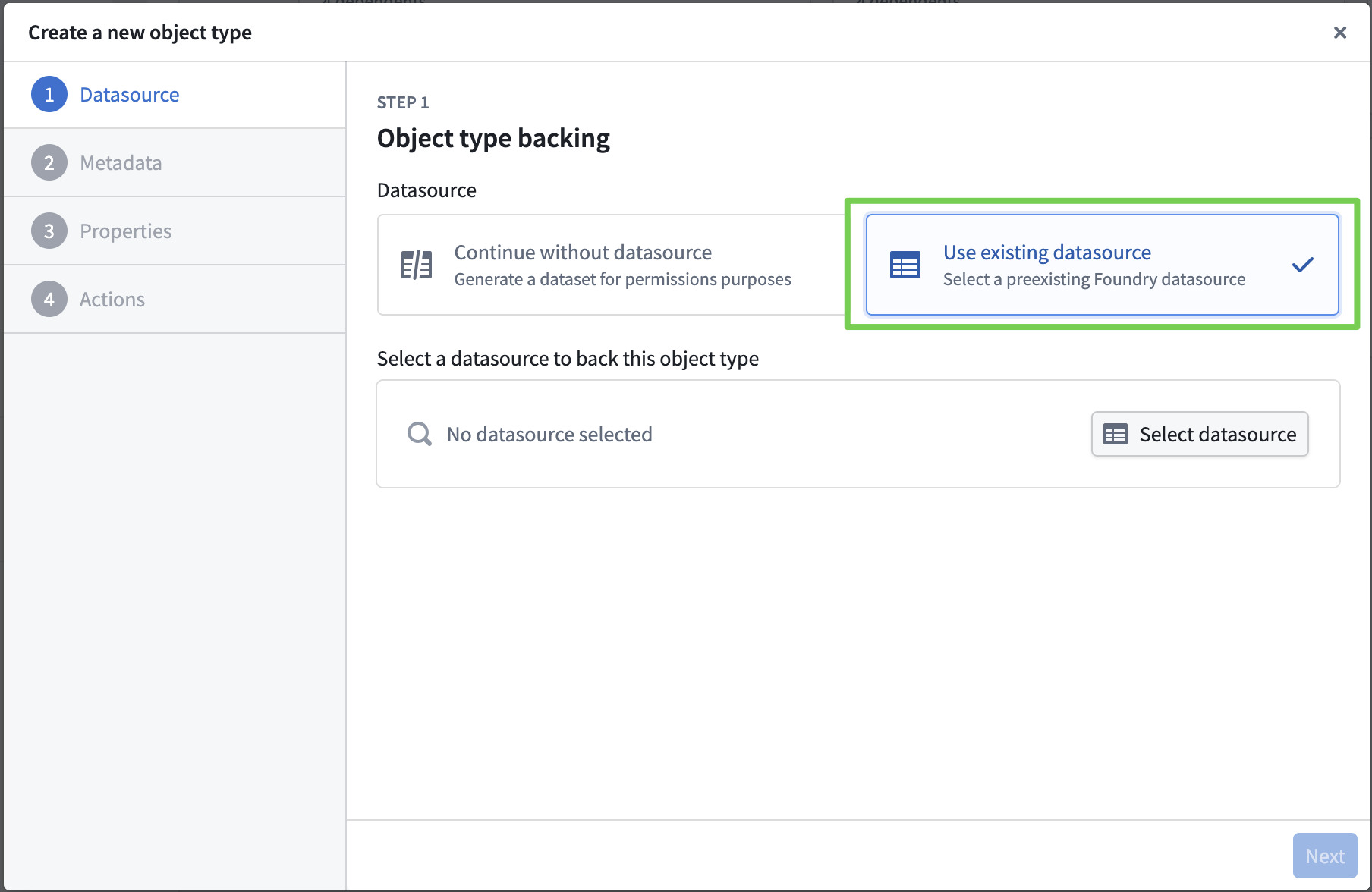This screenshot has height=892, width=1372.
Task: Click the table icon for existing datasource
Action: [x=905, y=265]
